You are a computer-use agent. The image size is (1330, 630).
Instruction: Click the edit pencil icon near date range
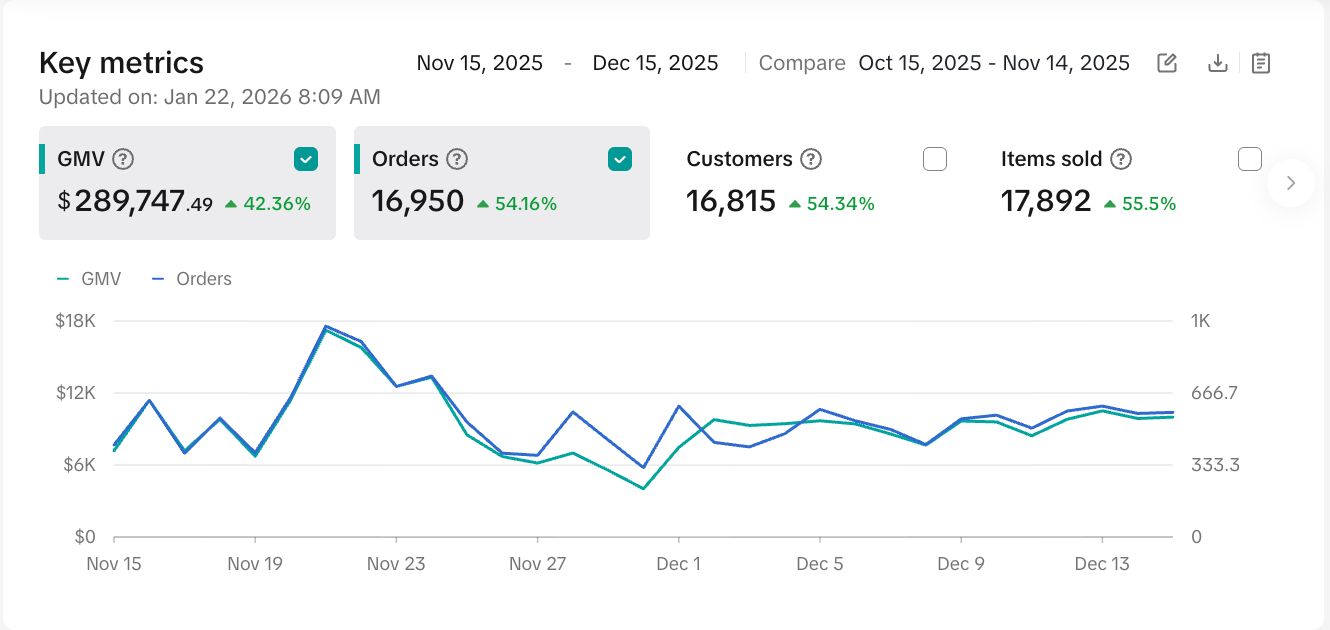(x=1166, y=63)
